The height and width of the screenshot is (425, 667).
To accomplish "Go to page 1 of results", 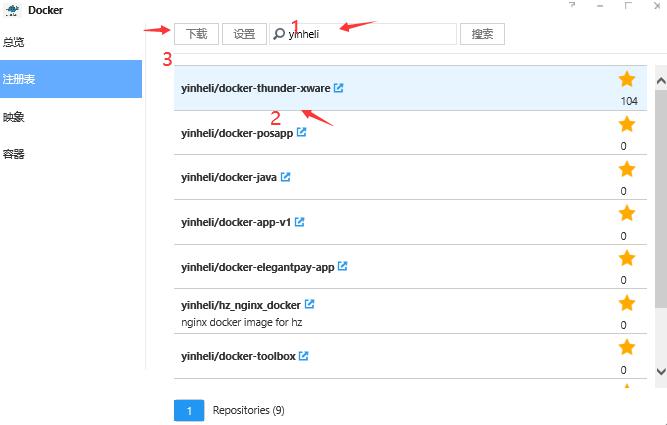I will 189,411.
